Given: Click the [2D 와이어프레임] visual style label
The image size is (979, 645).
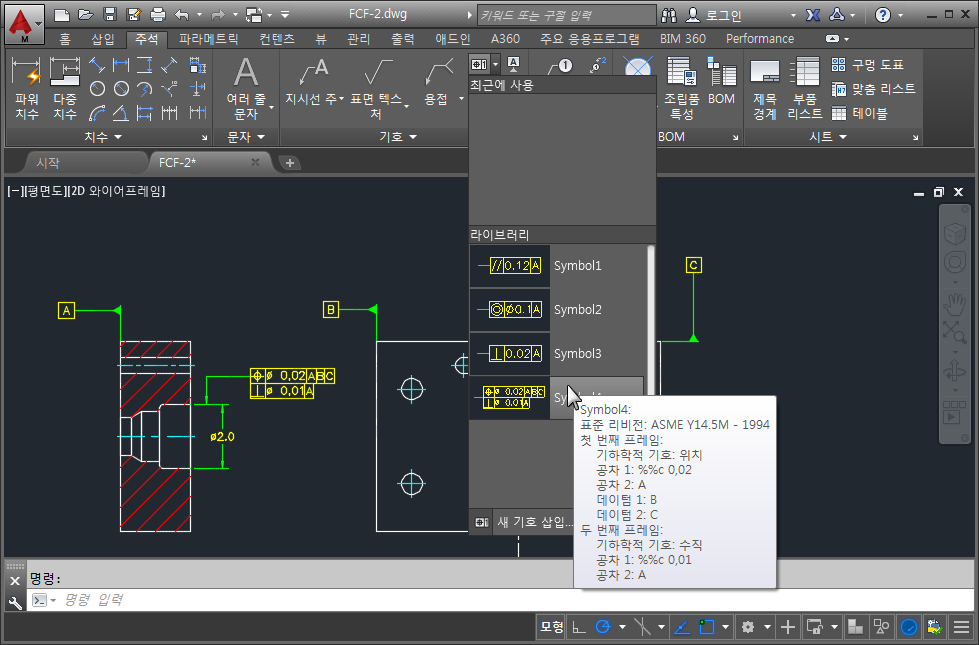Looking at the screenshot, I should click(x=117, y=191).
